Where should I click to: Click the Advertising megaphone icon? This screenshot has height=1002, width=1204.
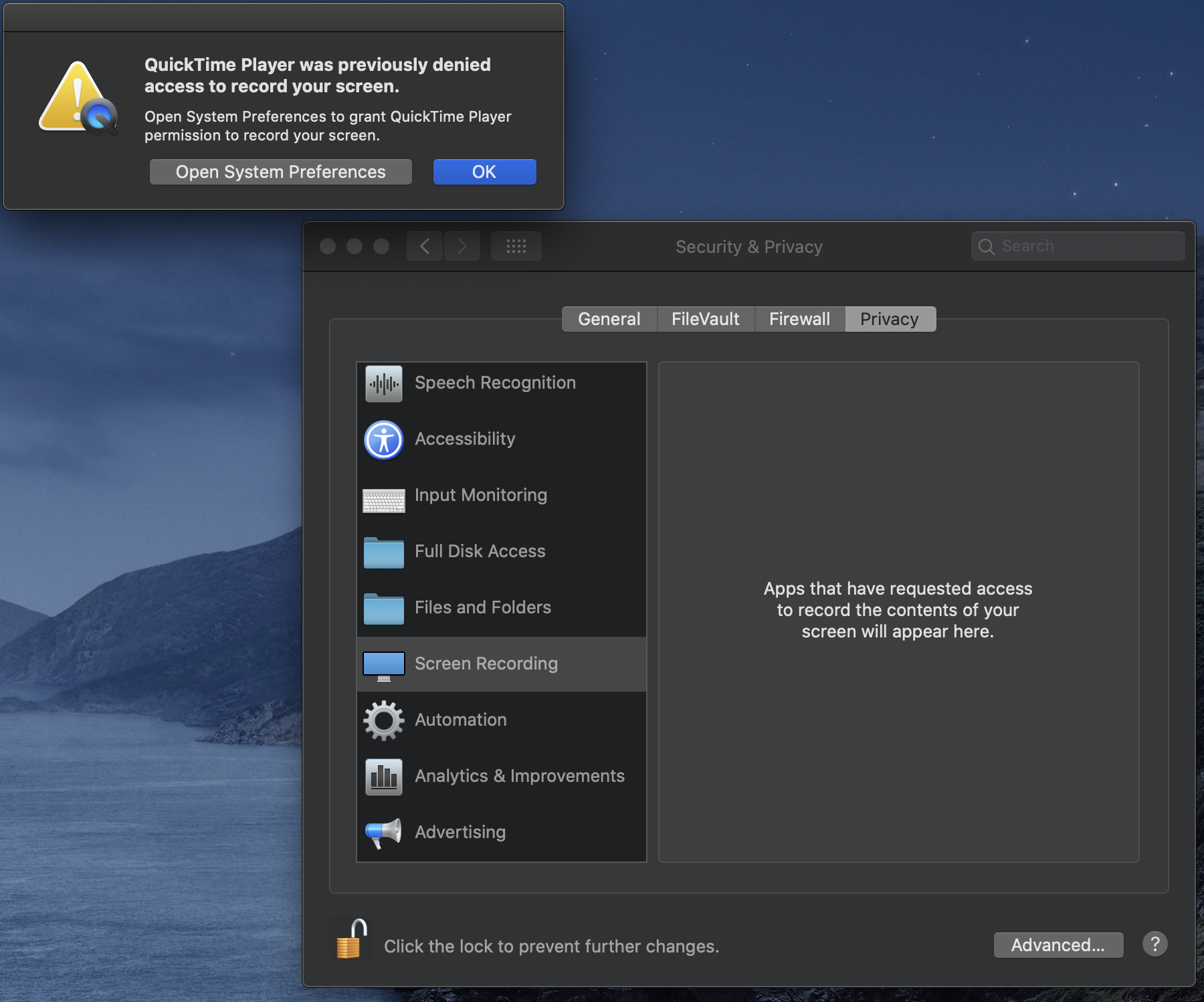tap(383, 833)
